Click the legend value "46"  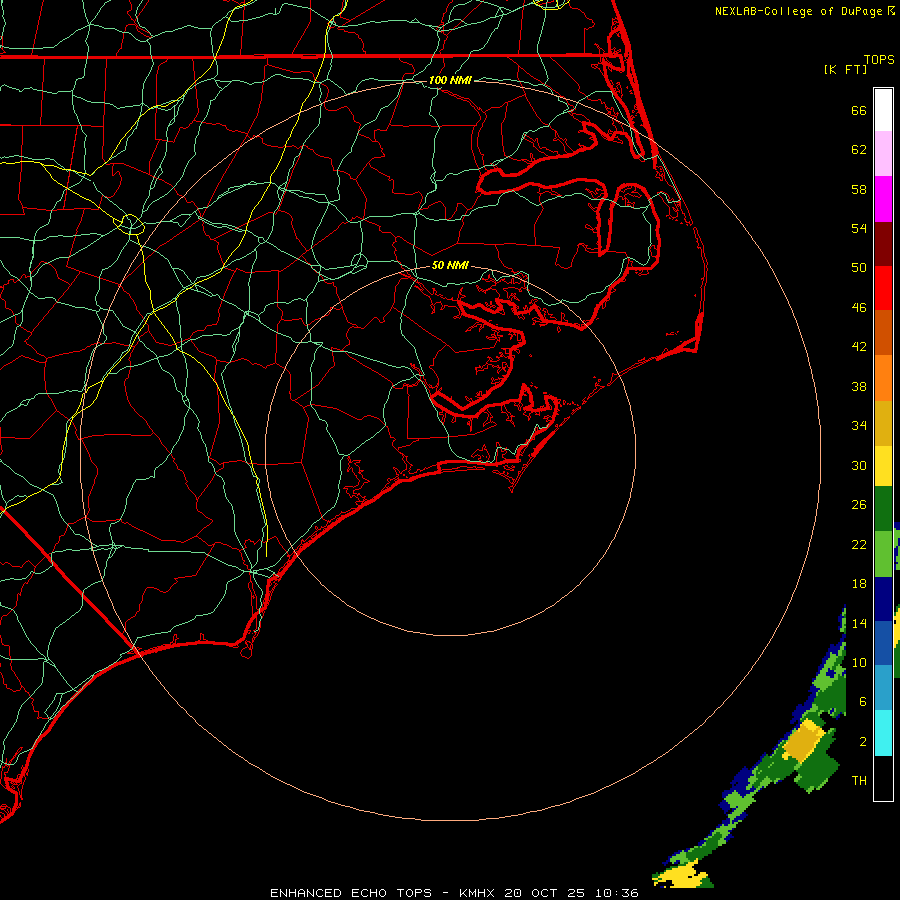(859, 308)
